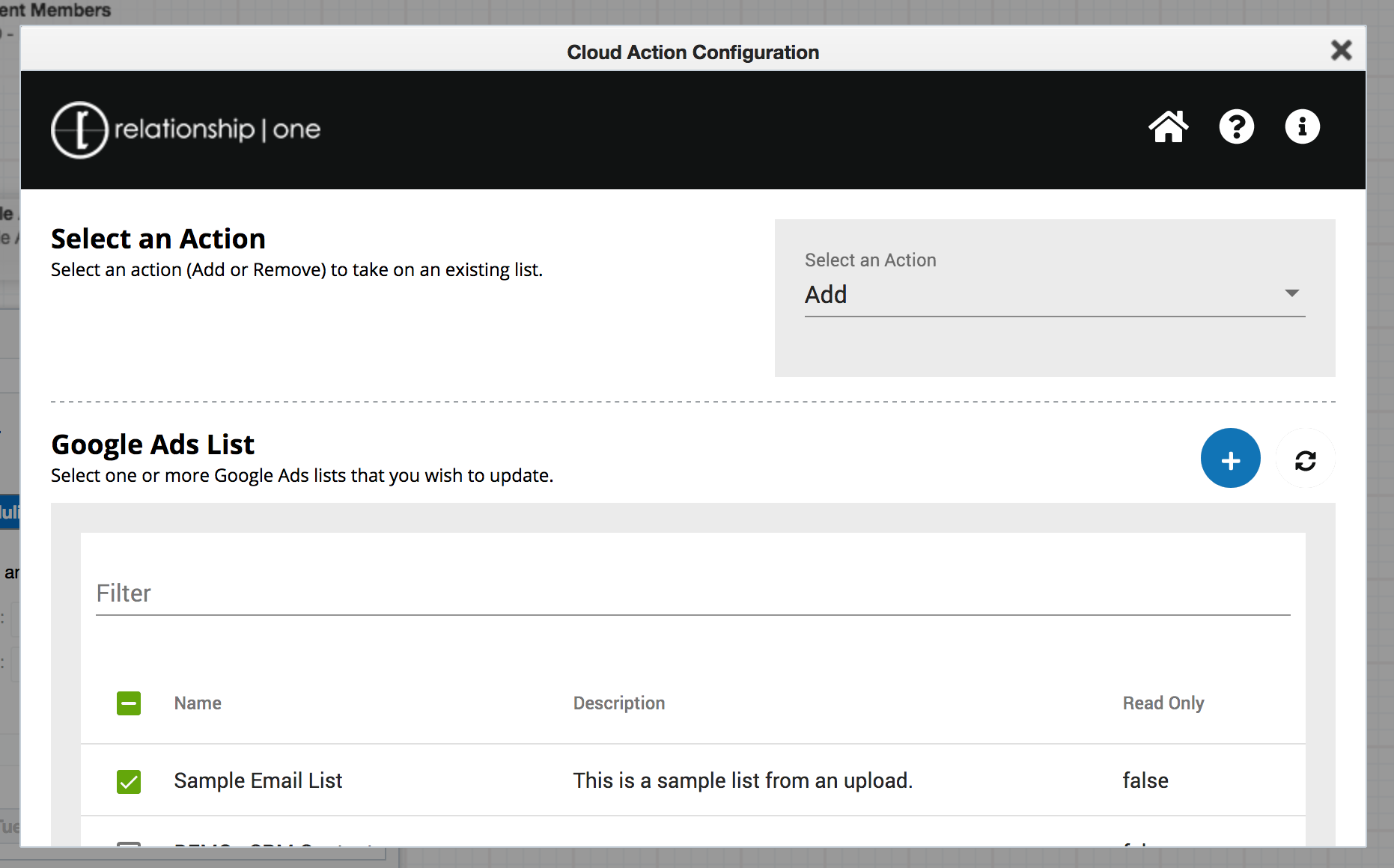
Task: Go to the home page icon
Action: (x=1168, y=126)
